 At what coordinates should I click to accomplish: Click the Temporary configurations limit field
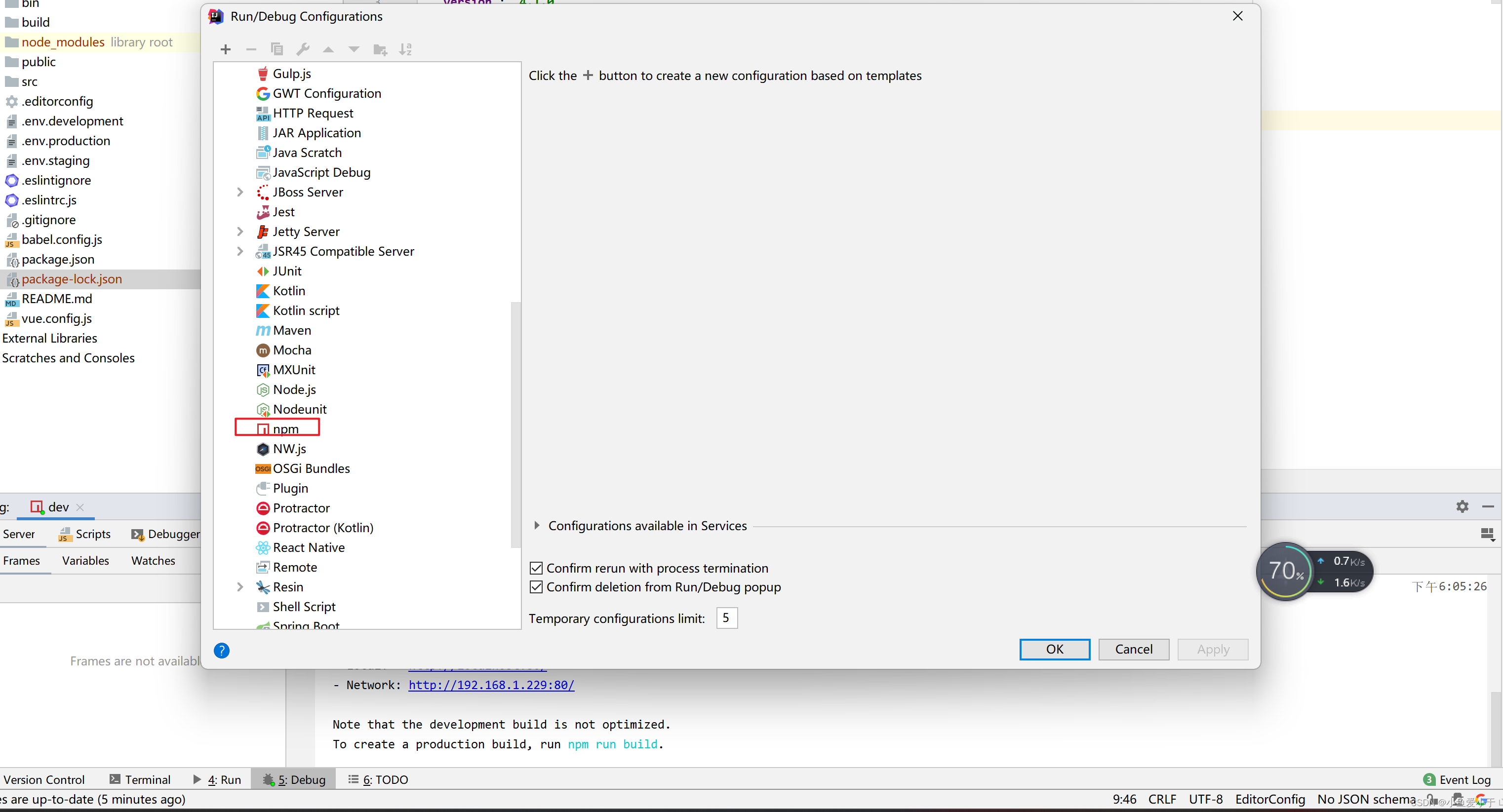726,619
